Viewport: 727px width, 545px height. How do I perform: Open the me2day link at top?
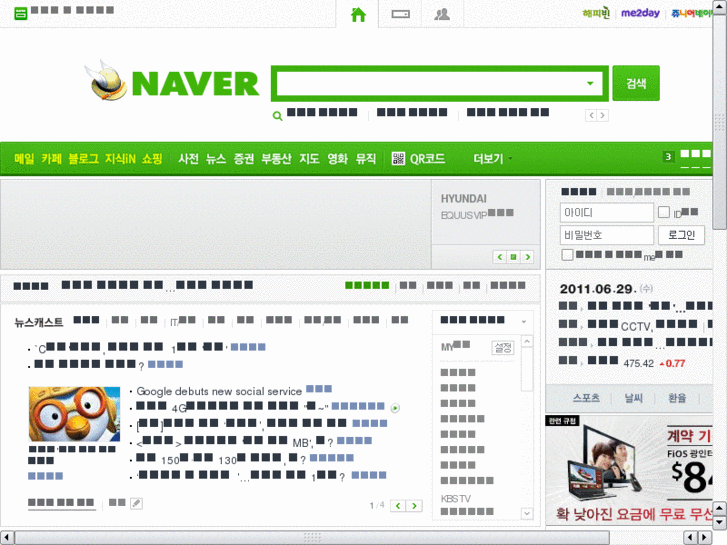[640, 13]
